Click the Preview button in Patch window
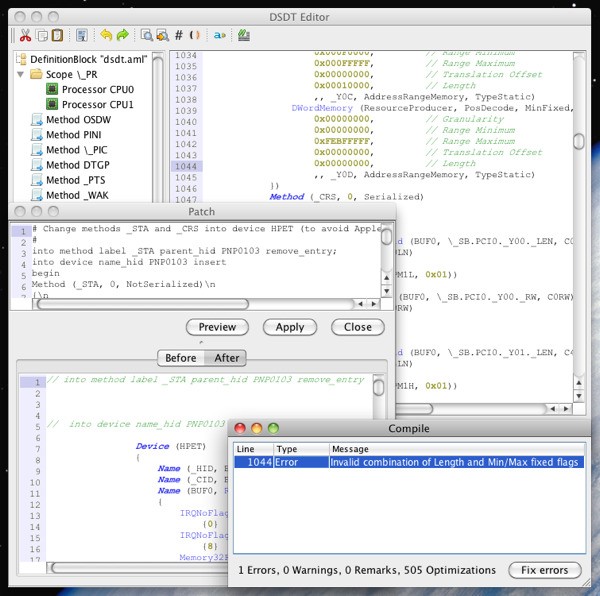Viewport: 600px width, 596px height. 217,327
